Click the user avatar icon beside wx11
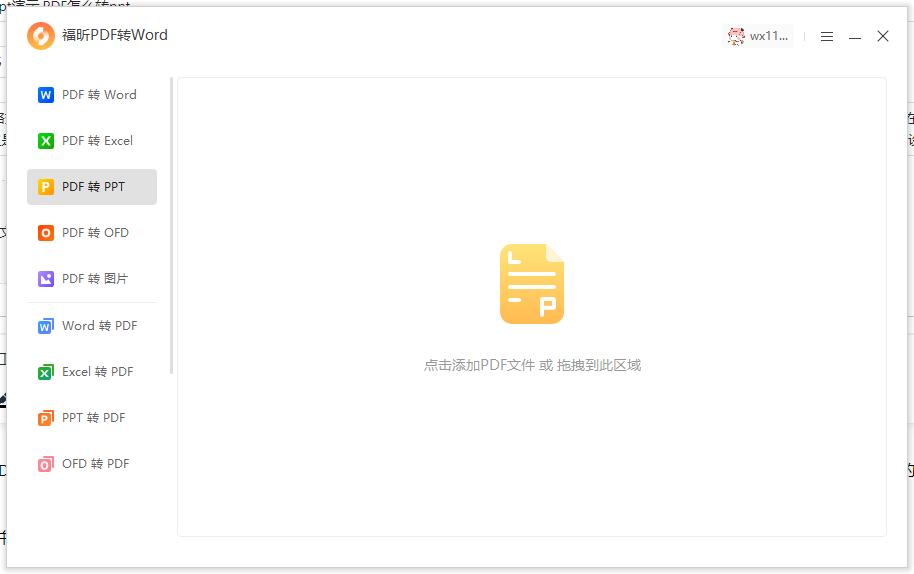 pos(736,37)
